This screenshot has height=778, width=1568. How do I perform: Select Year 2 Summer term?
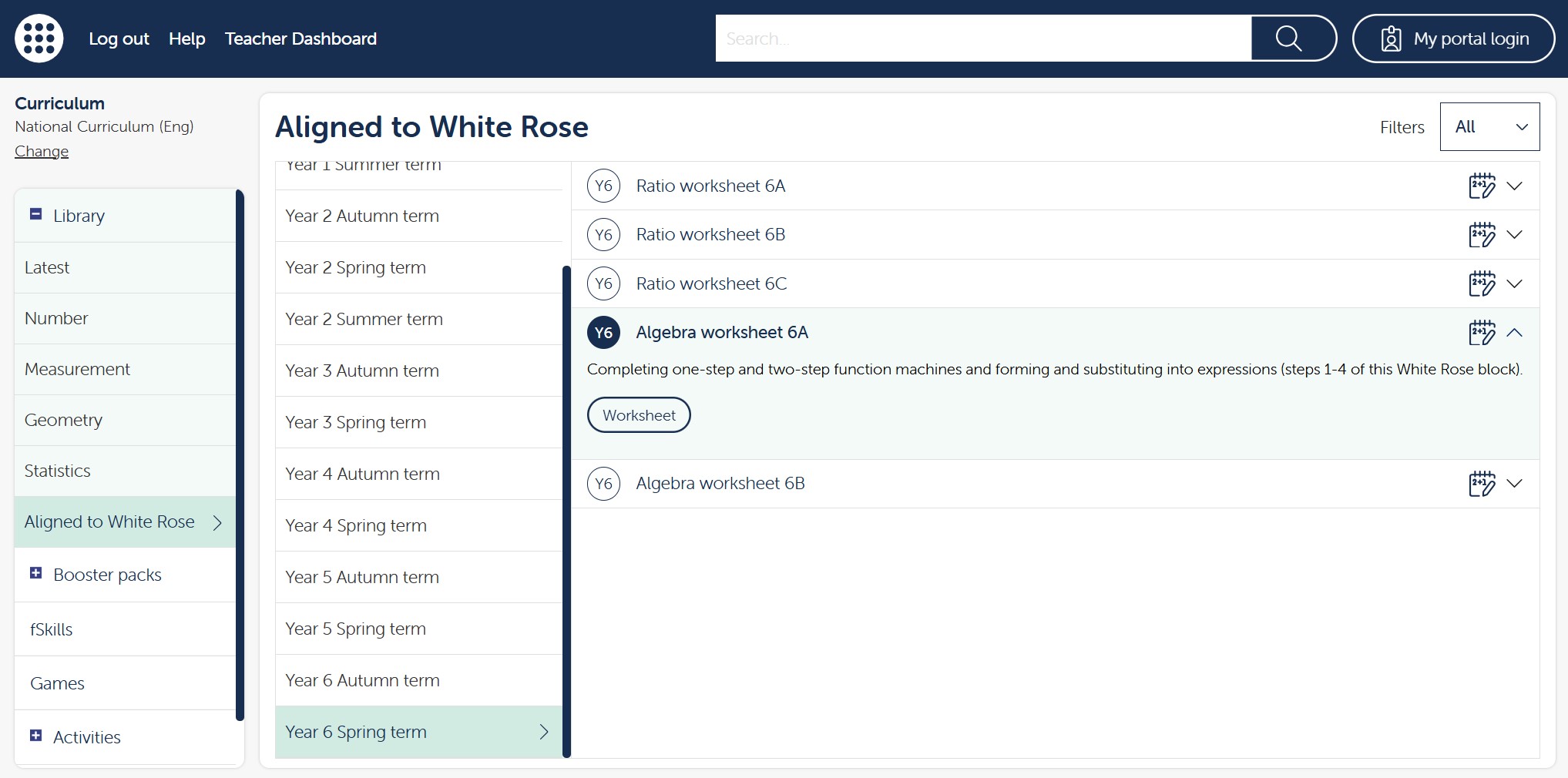coord(419,319)
